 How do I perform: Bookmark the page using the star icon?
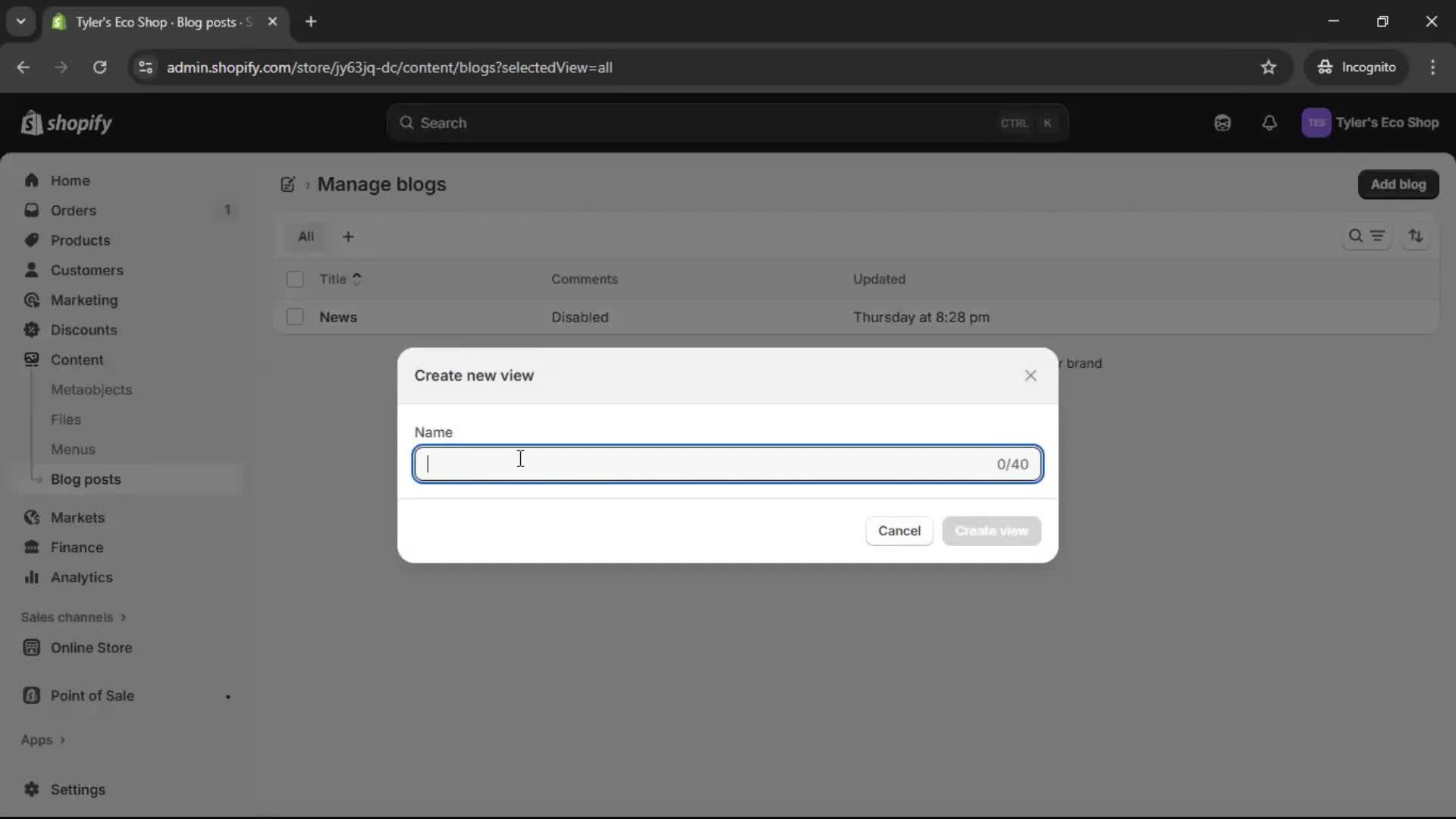[1269, 67]
